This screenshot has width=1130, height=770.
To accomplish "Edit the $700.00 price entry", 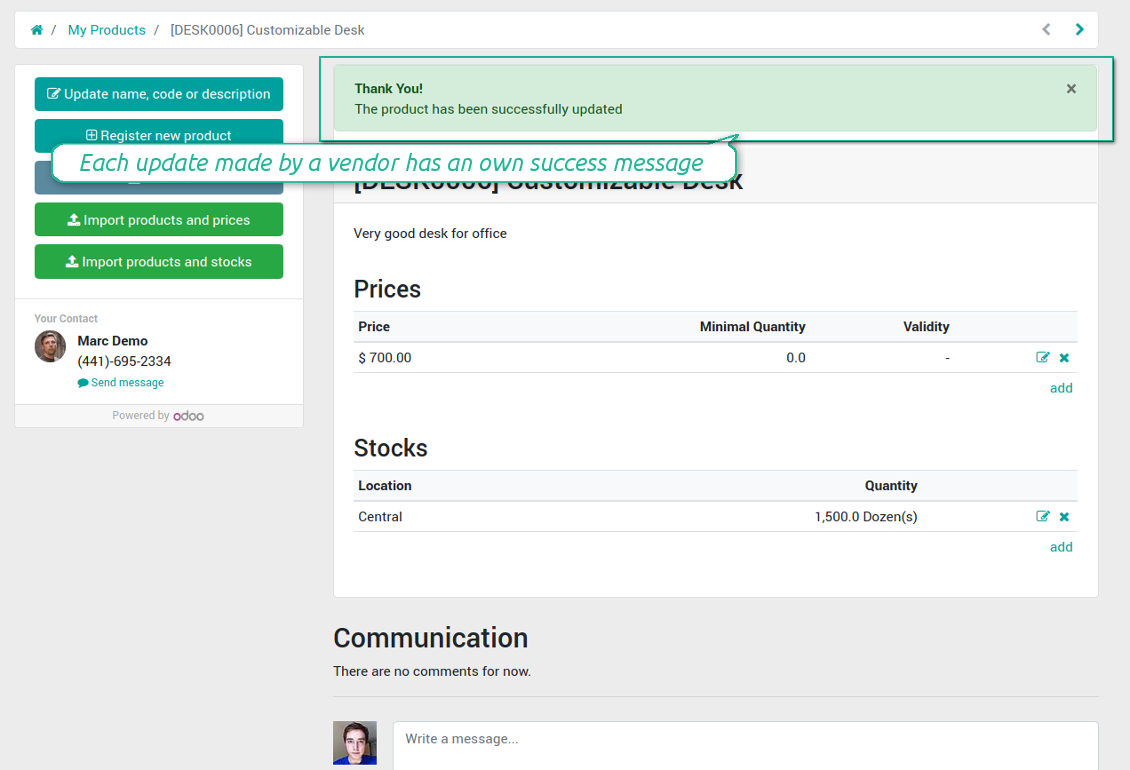I will (1043, 357).
